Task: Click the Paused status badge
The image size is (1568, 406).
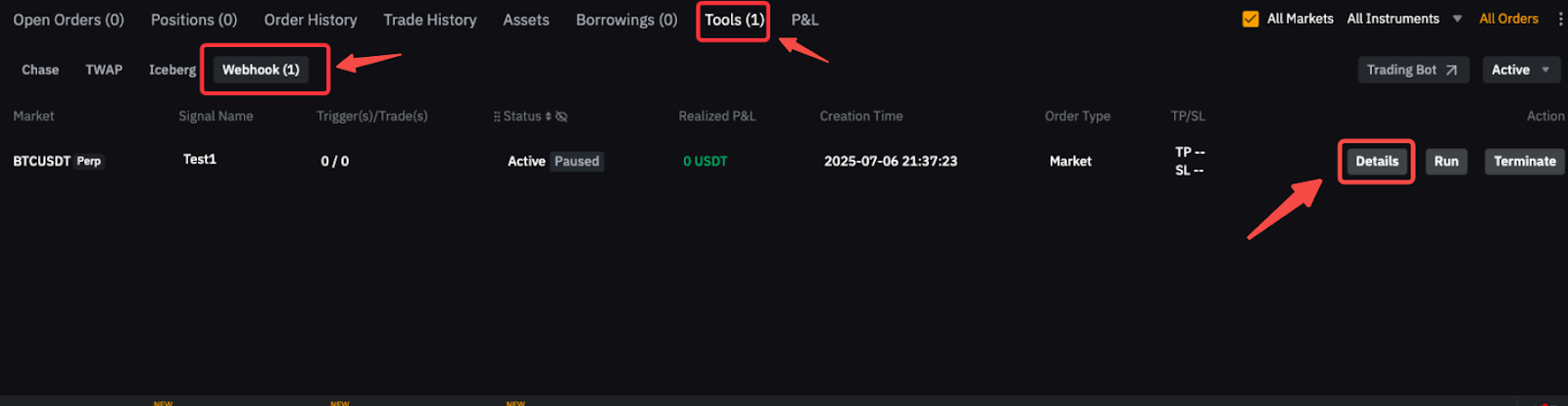Action: 576,161
